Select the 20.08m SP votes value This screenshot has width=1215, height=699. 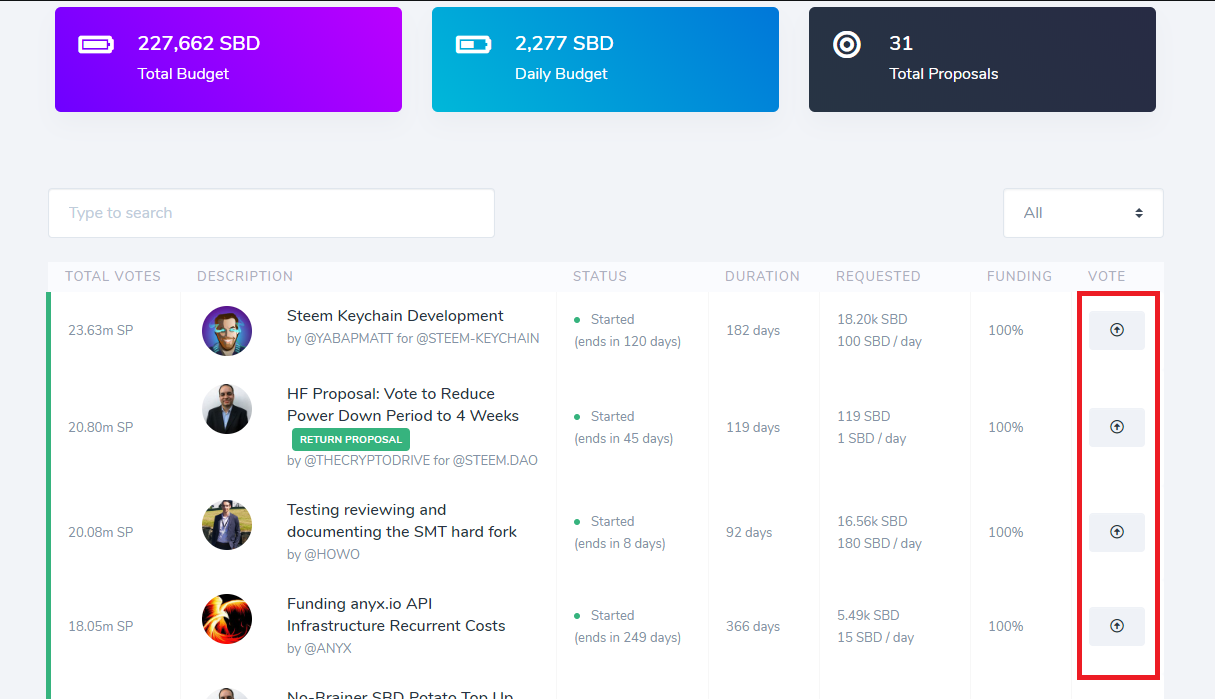tap(100, 532)
